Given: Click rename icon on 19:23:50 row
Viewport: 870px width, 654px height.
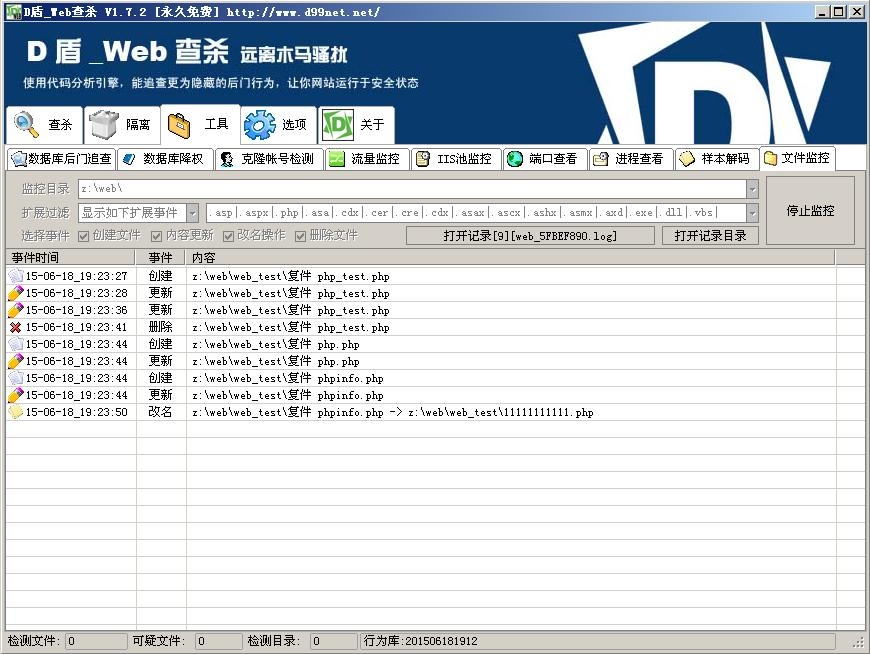Looking at the screenshot, I should click(16, 412).
